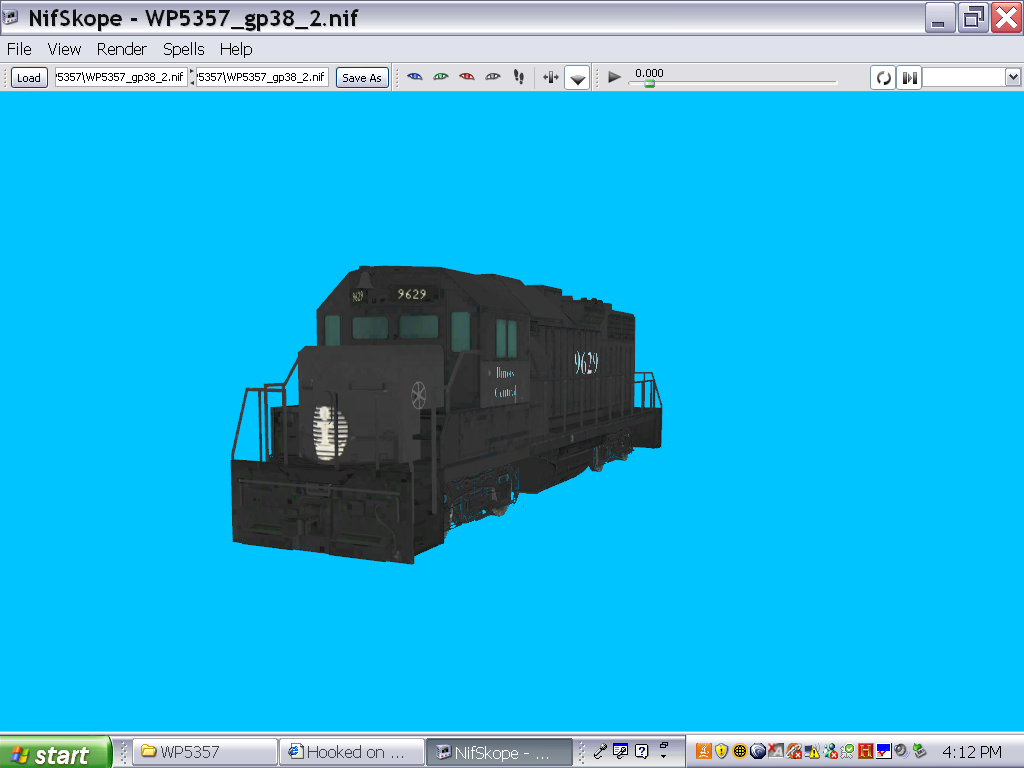Toggle the gray eye perspective view

493,77
